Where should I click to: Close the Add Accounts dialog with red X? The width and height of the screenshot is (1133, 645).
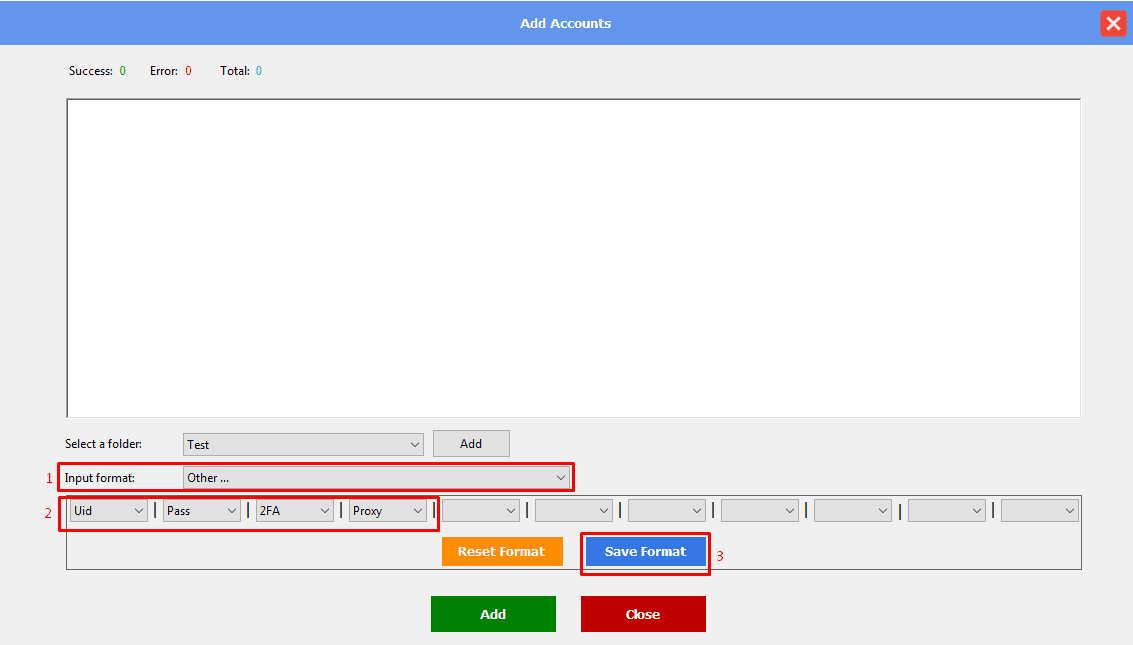pos(1113,24)
